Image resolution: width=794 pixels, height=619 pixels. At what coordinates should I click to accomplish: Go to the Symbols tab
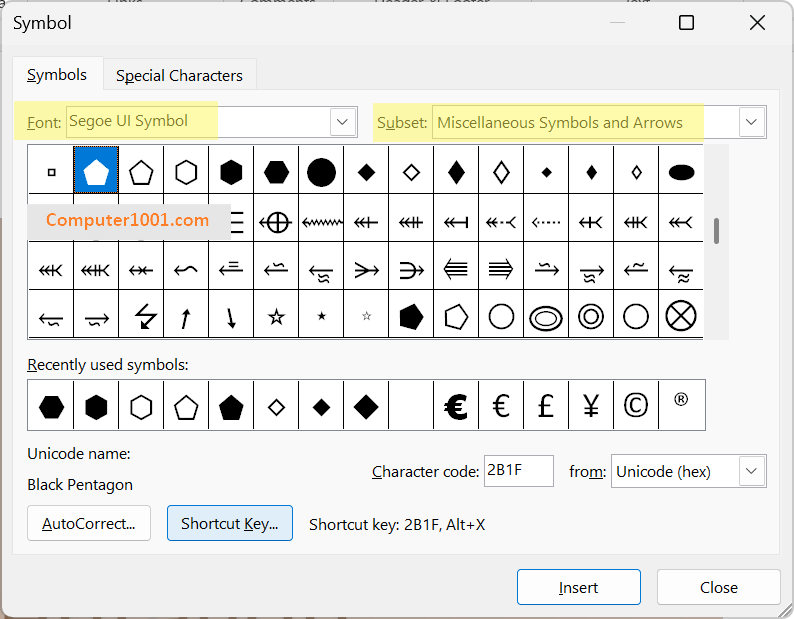pos(57,75)
